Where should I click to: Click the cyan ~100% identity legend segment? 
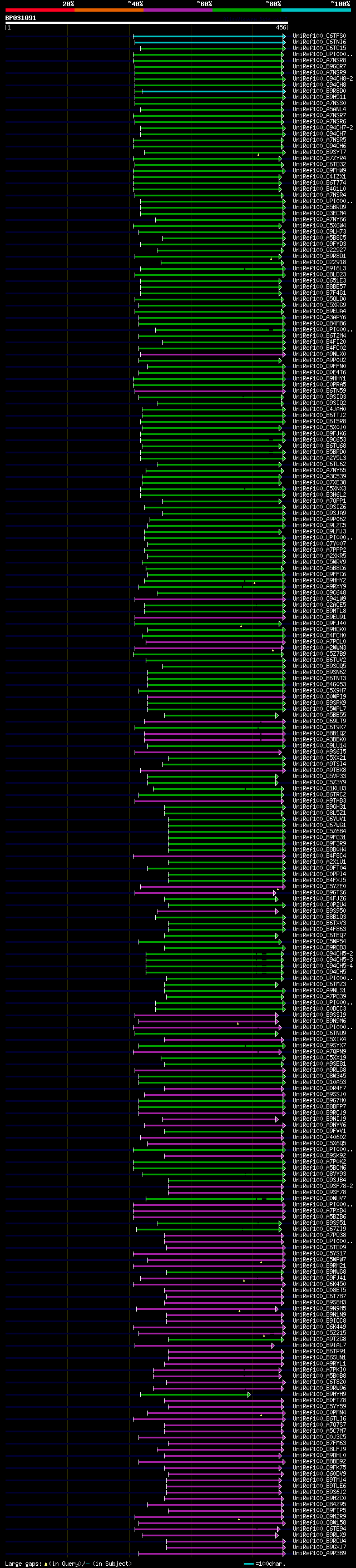click(x=317, y=10)
